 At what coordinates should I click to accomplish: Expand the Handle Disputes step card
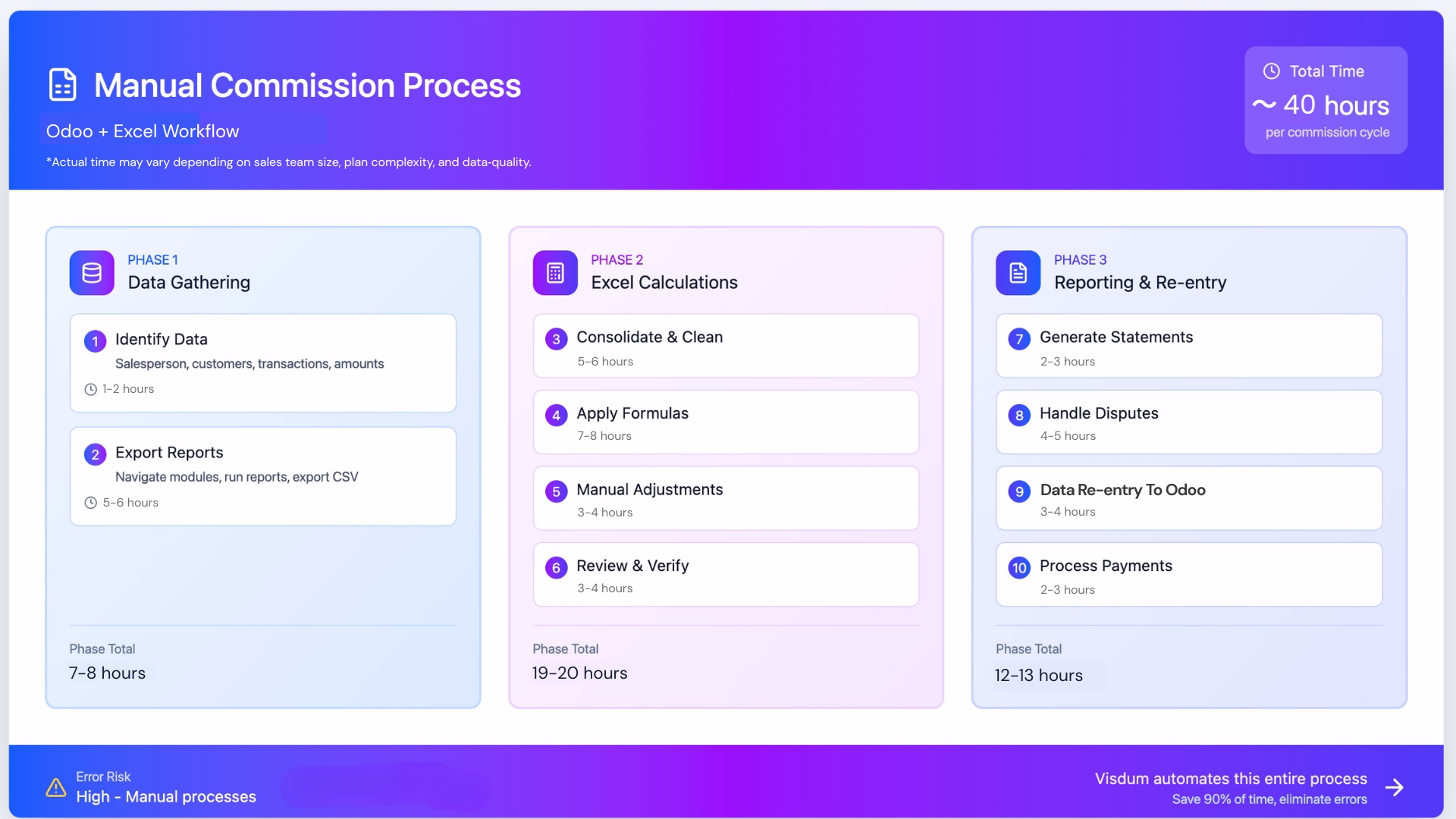point(1188,422)
